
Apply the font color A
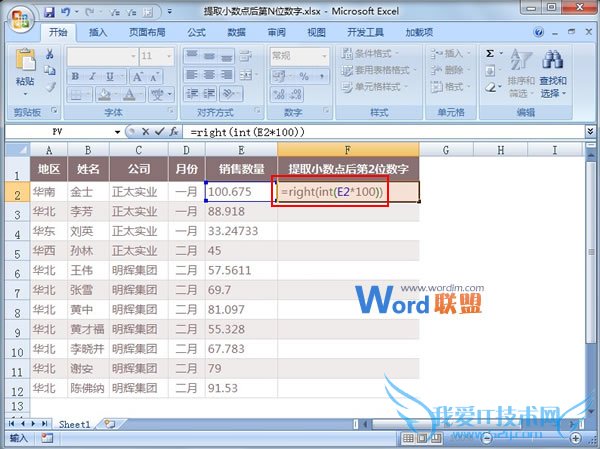[x=130, y=94]
